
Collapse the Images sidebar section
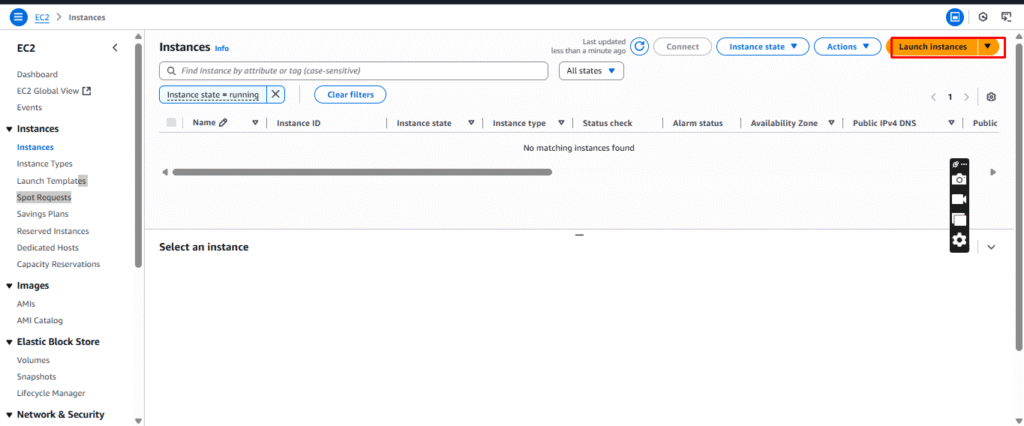pyautogui.click(x=9, y=286)
